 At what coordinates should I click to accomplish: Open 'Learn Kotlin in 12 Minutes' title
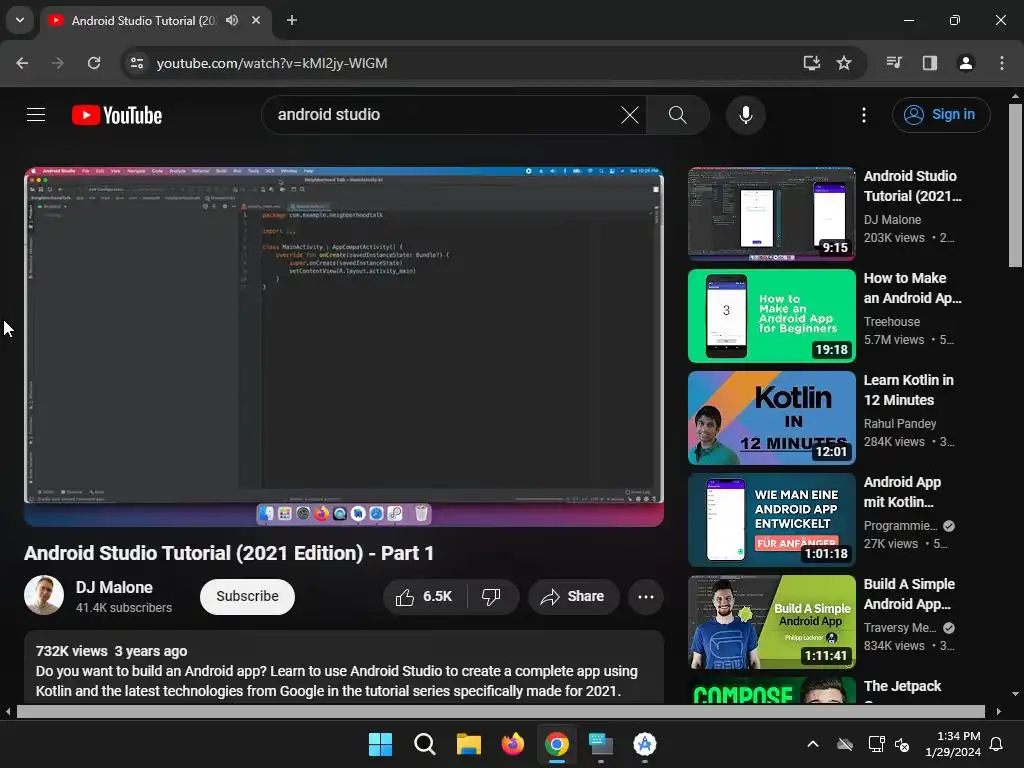pos(908,390)
